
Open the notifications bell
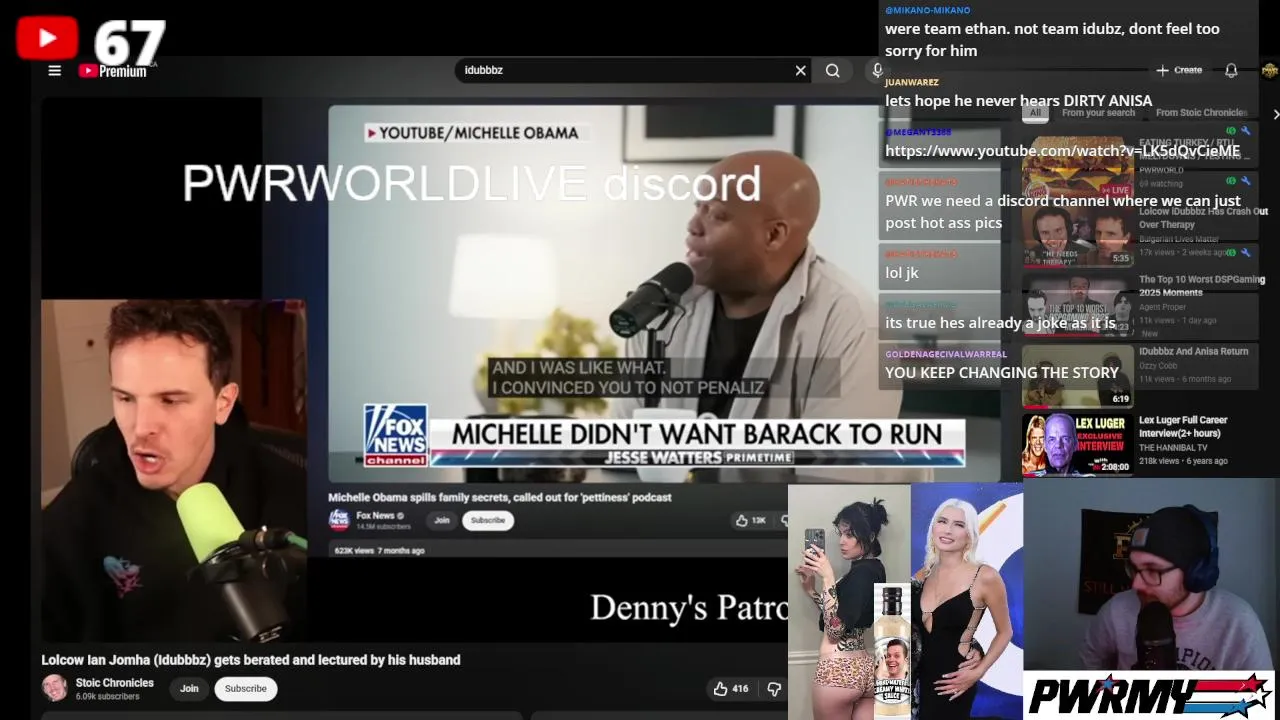[1231, 70]
